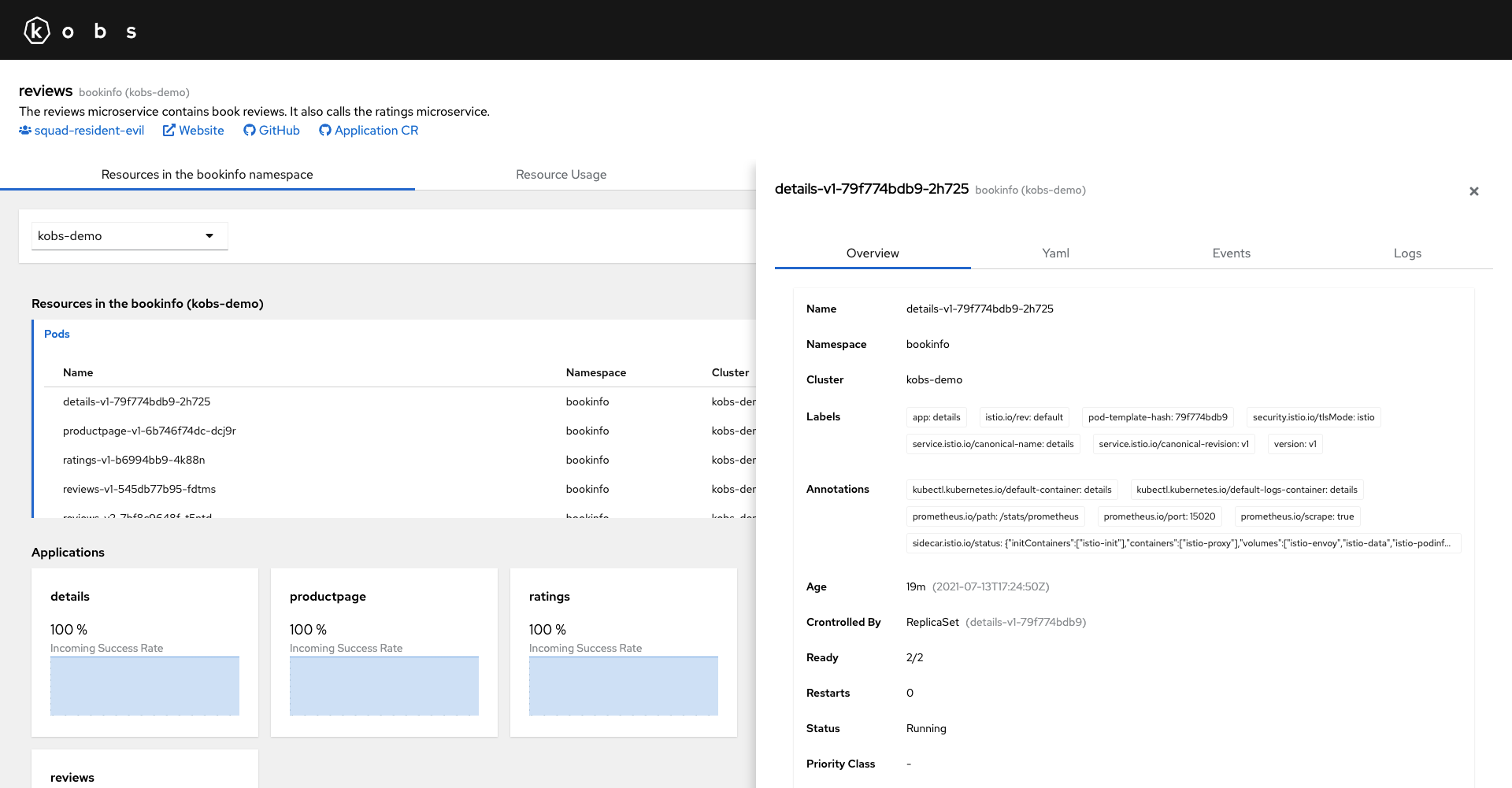Viewport: 1512px width, 788px height.
Task: Click the Ready value 2/2
Action: [914, 658]
